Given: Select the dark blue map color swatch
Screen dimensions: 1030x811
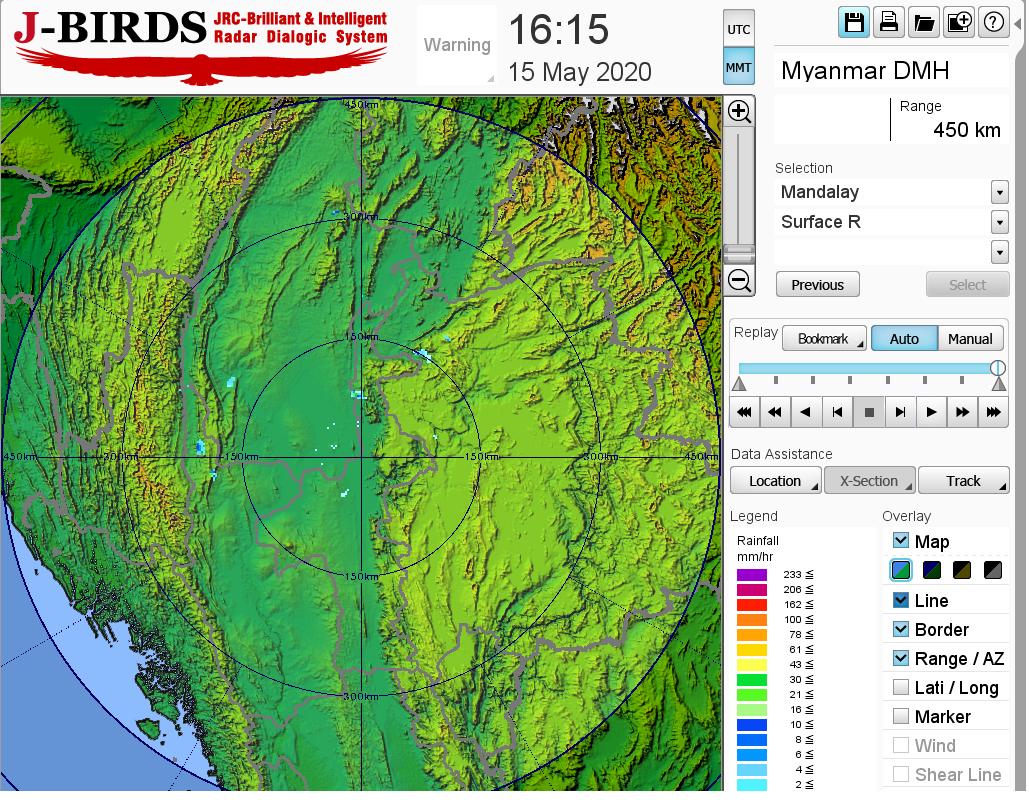Looking at the screenshot, I should 931,571.
